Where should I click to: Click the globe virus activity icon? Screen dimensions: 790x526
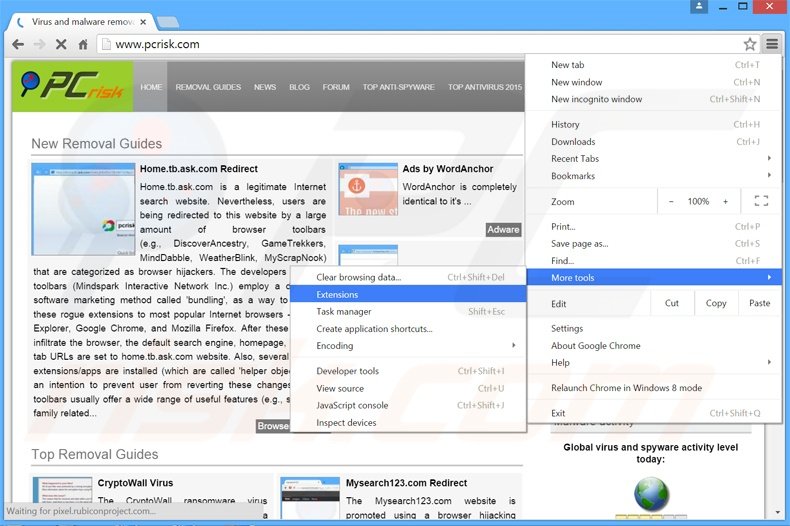coord(651,495)
